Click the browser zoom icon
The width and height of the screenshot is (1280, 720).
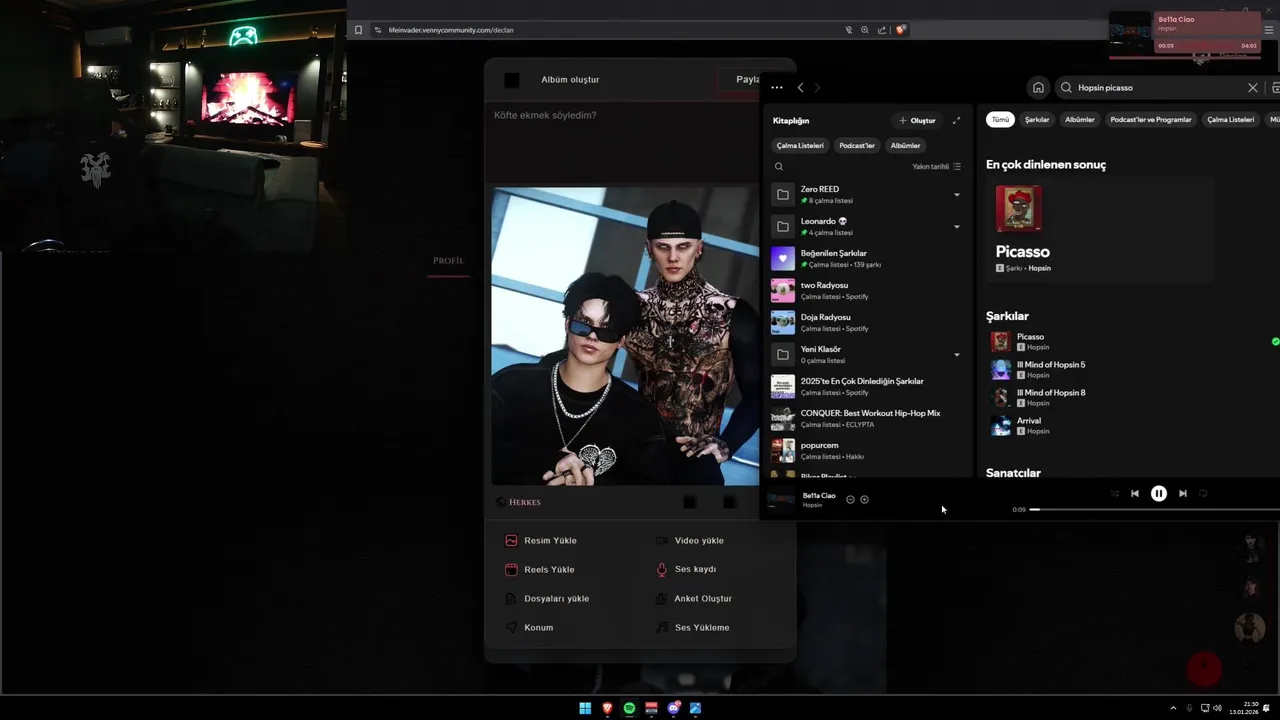click(x=865, y=30)
